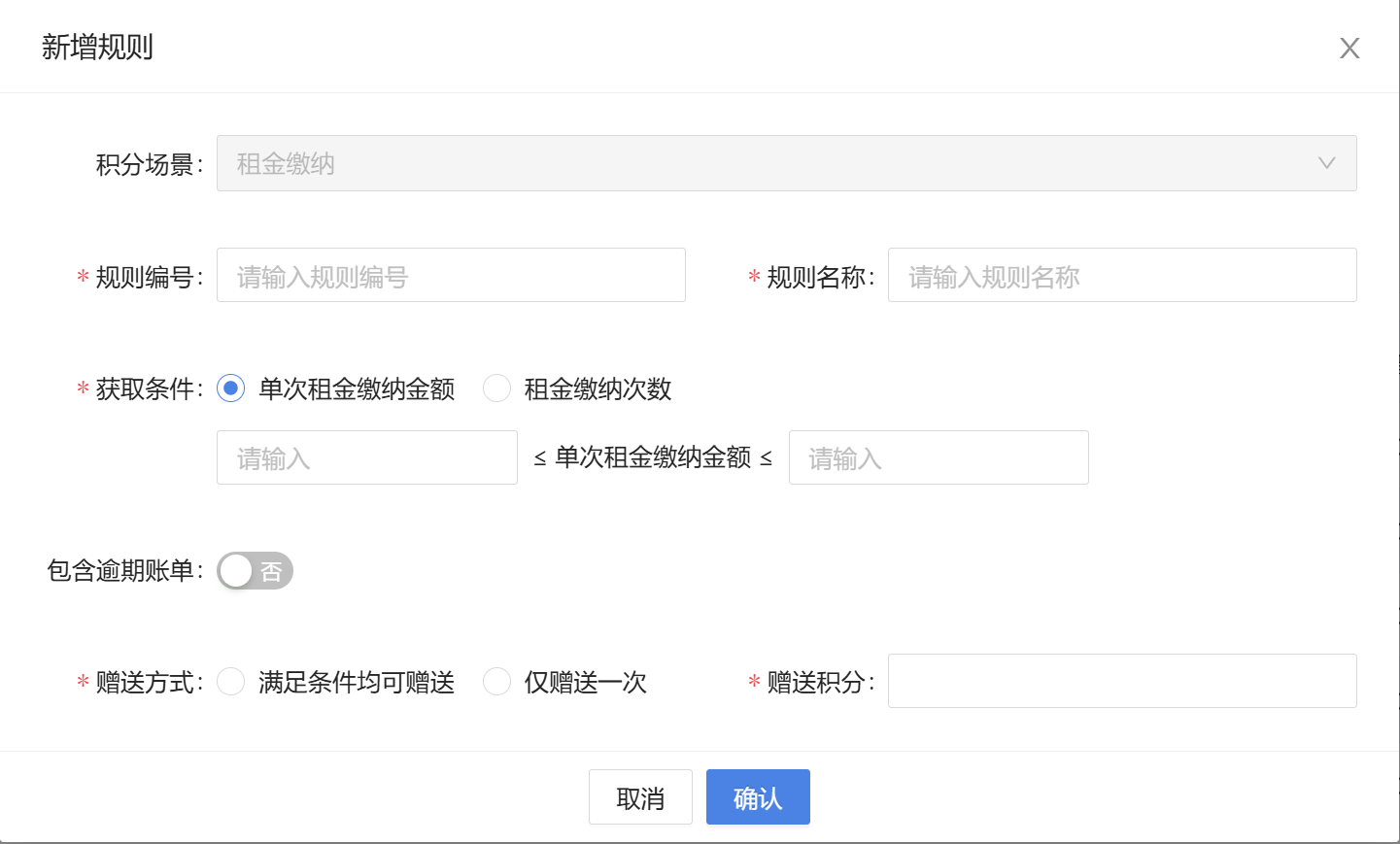Focus the 赠送积分 input field

click(1121, 681)
